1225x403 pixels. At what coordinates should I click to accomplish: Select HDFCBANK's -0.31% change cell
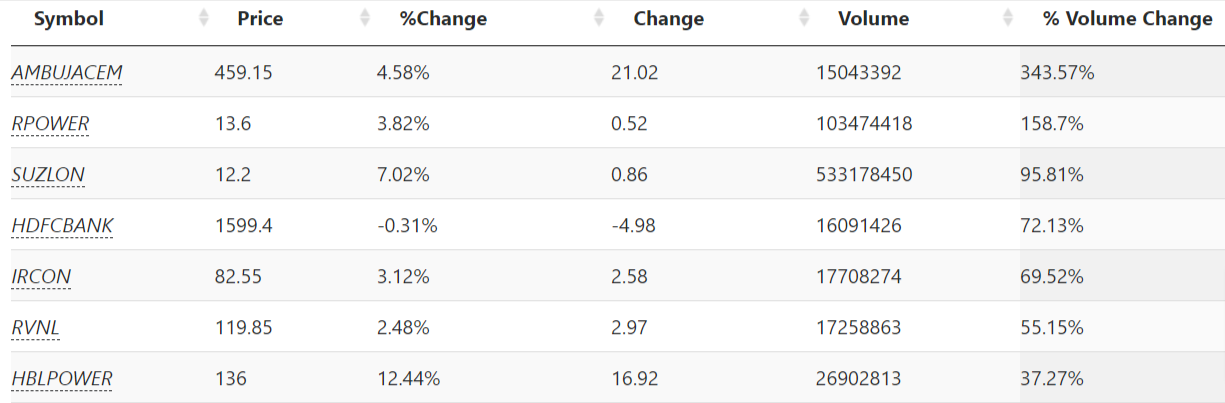tap(407, 226)
